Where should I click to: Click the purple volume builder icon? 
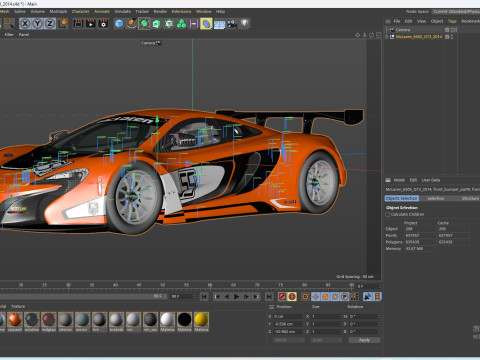(194, 24)
